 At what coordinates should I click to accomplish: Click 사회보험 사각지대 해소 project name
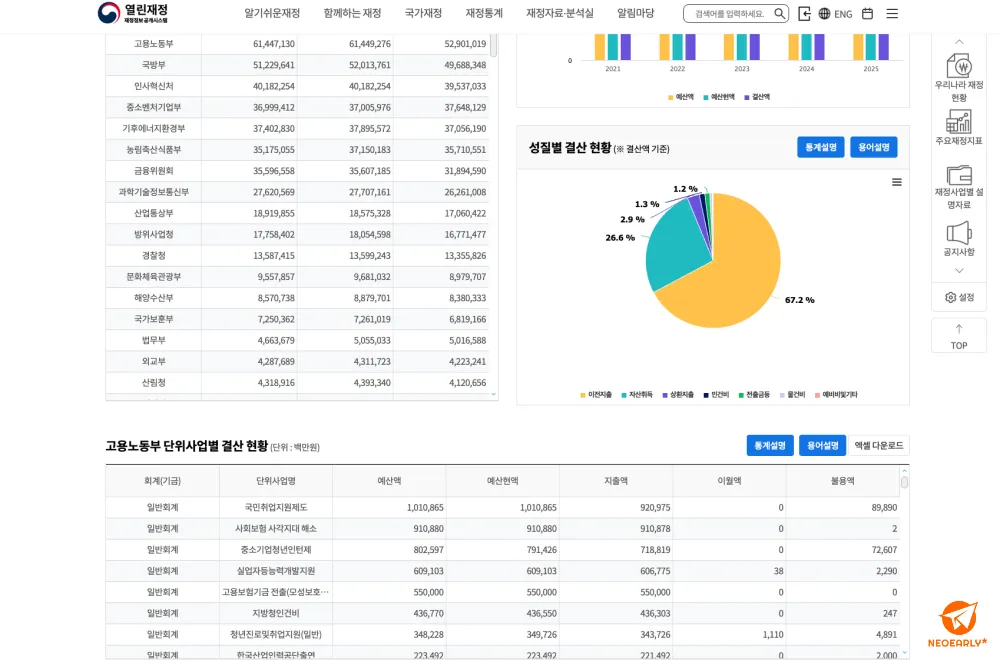pos(276,528)
